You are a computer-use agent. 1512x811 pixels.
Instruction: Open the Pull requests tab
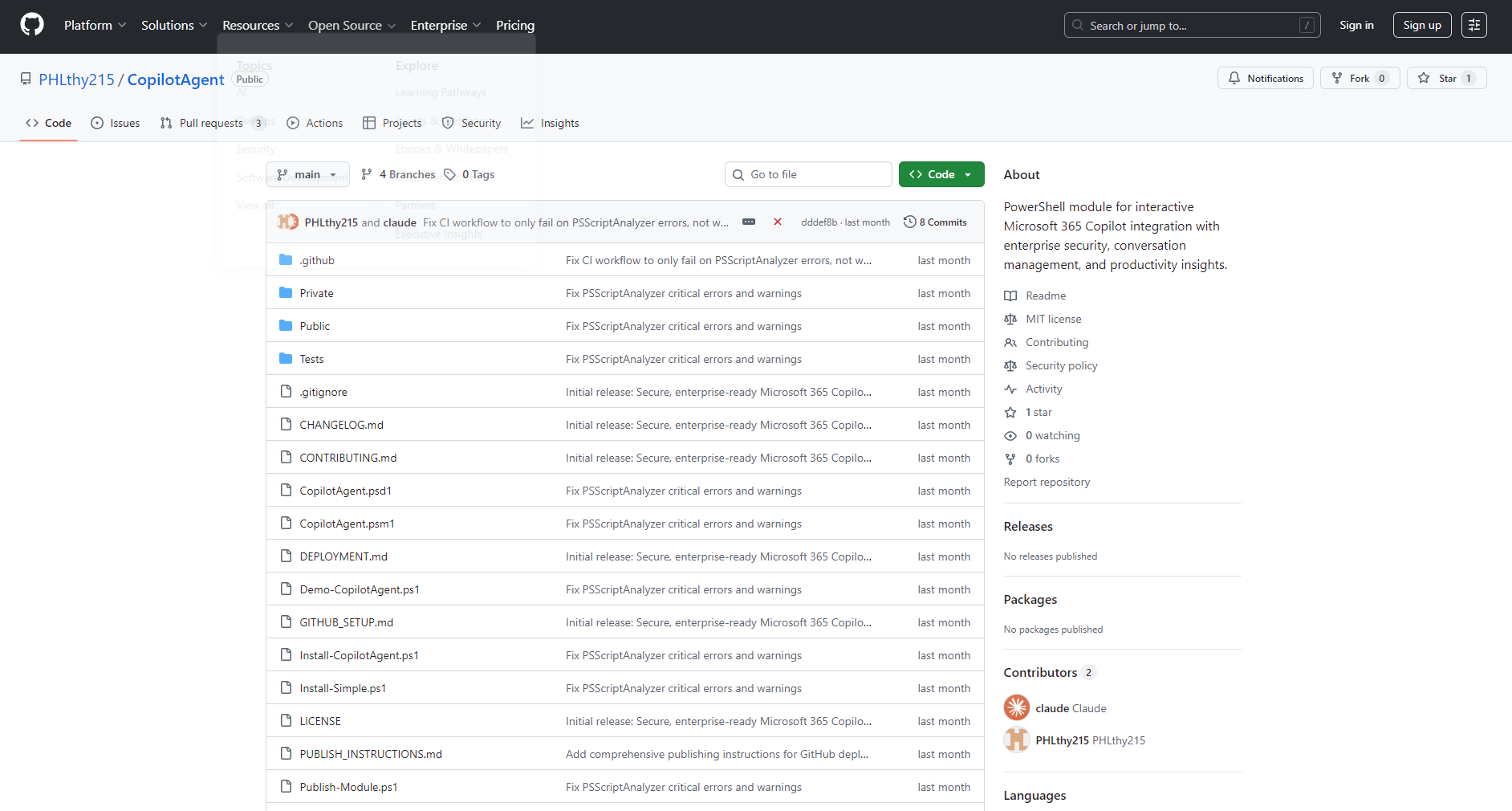click(213, 123)
